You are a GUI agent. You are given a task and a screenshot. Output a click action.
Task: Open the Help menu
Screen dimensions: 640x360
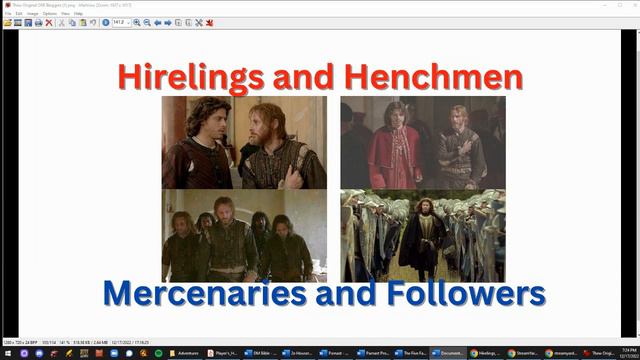(x=78, y=13)
